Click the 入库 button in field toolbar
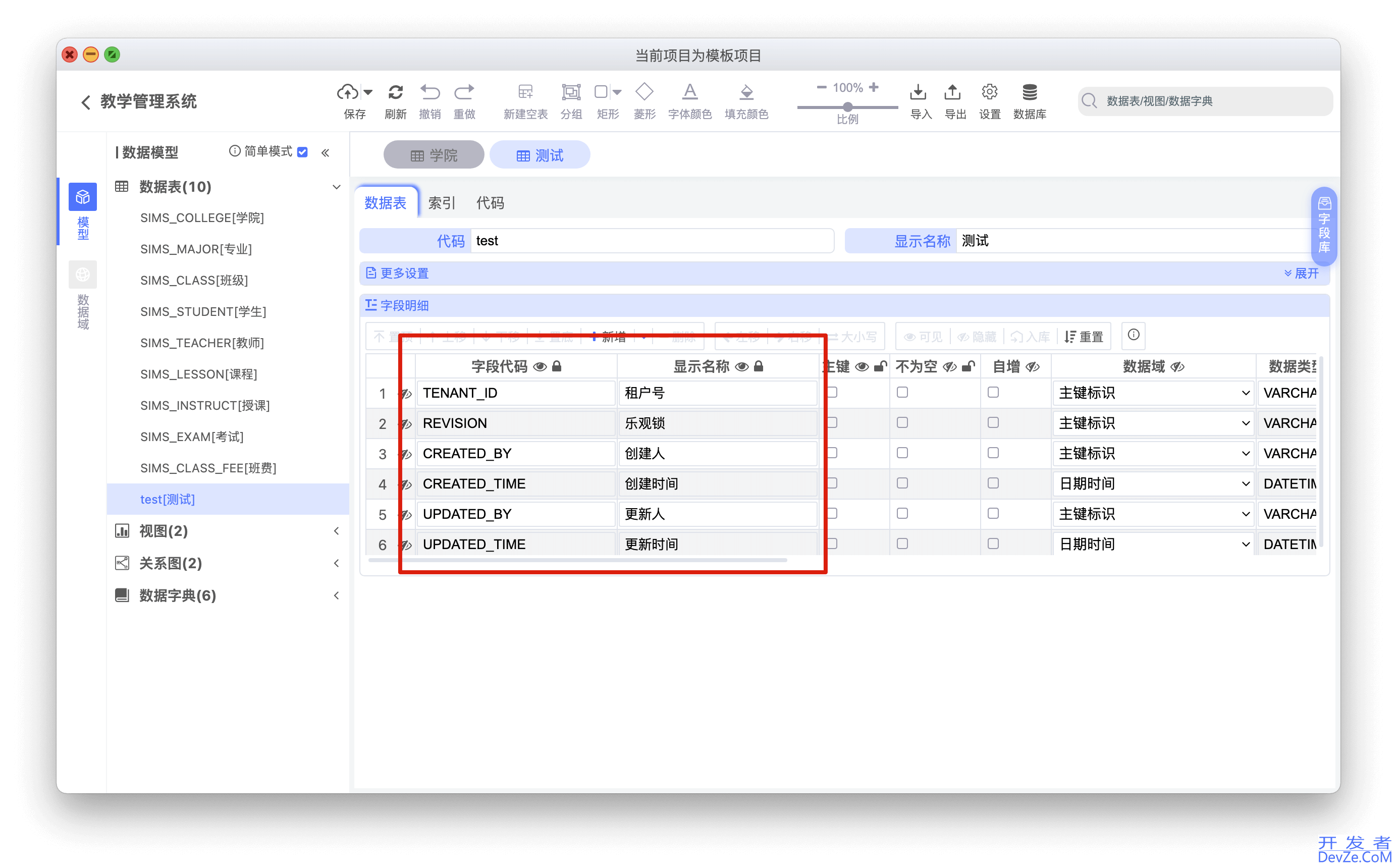 click(1030, 337)
